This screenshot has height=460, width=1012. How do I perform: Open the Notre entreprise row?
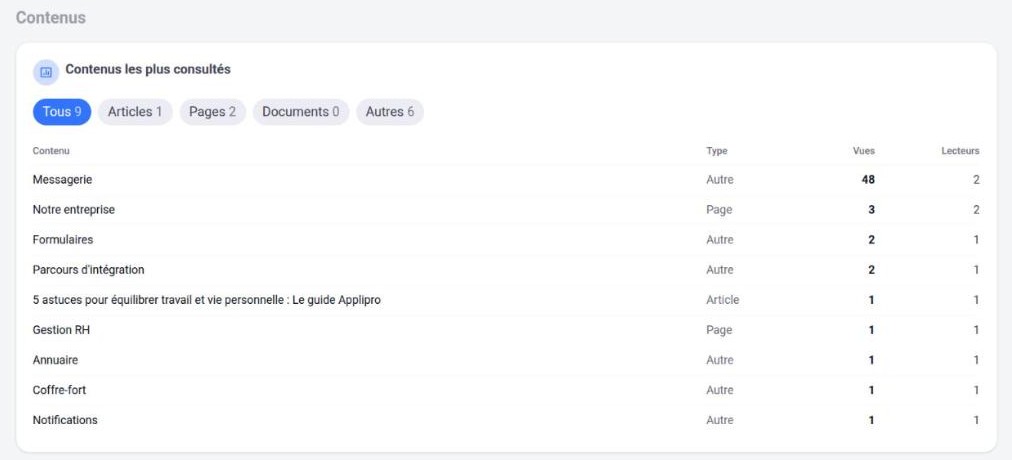[x=506, y=210]
